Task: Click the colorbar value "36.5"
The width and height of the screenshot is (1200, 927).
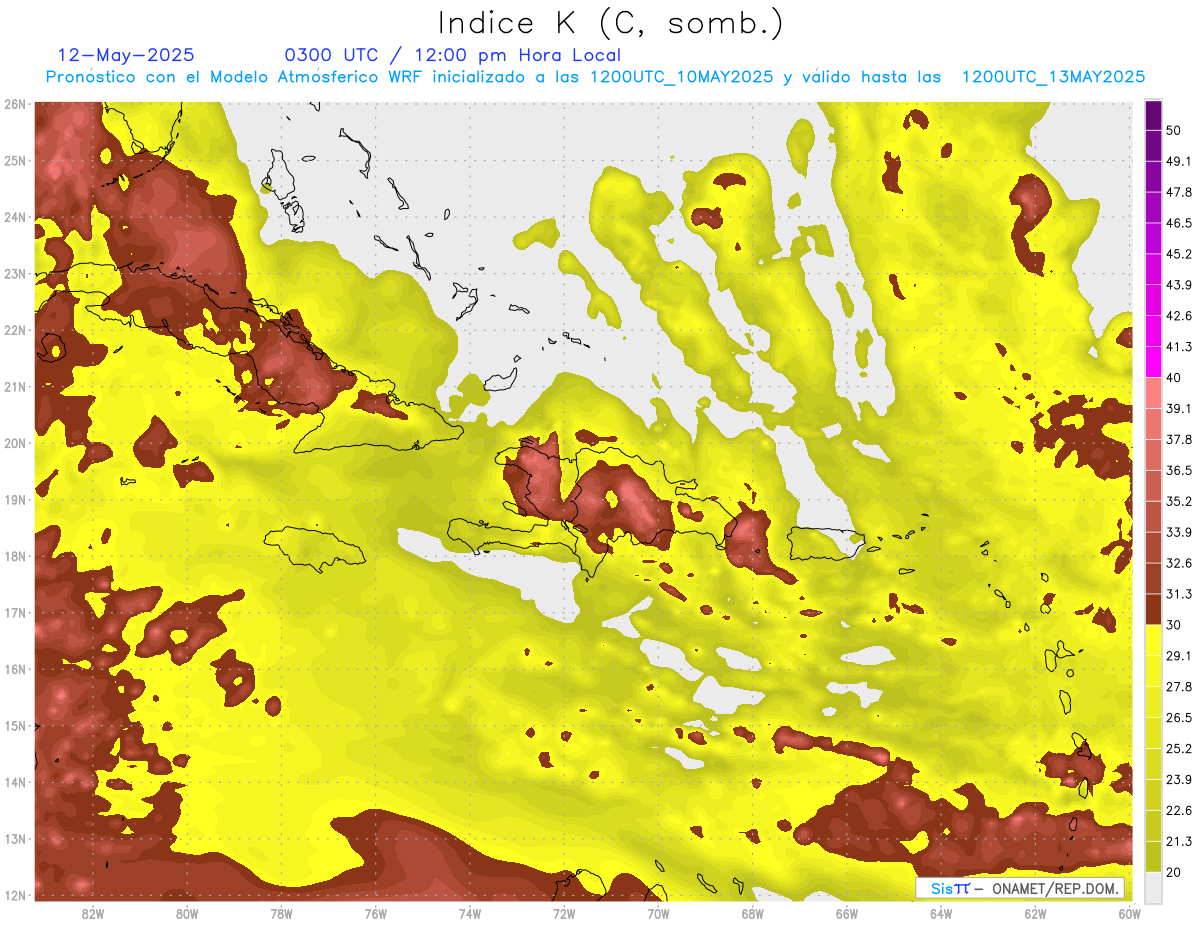Action: point(1178,470)
